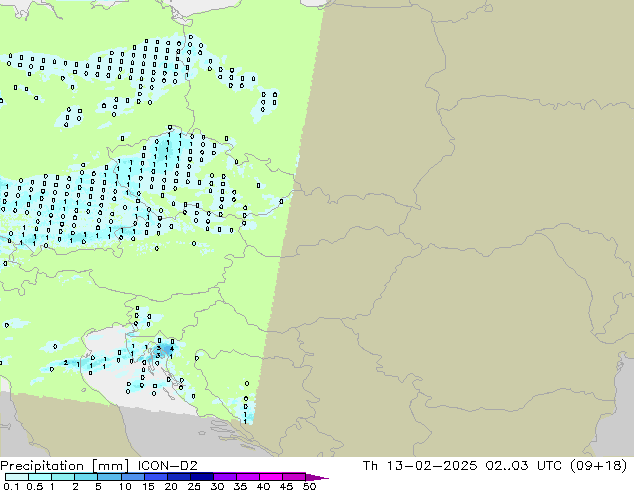Click the '(09+18)' forecast run text
The height and width of the screenshot is (490, 634).
(598, 466)
